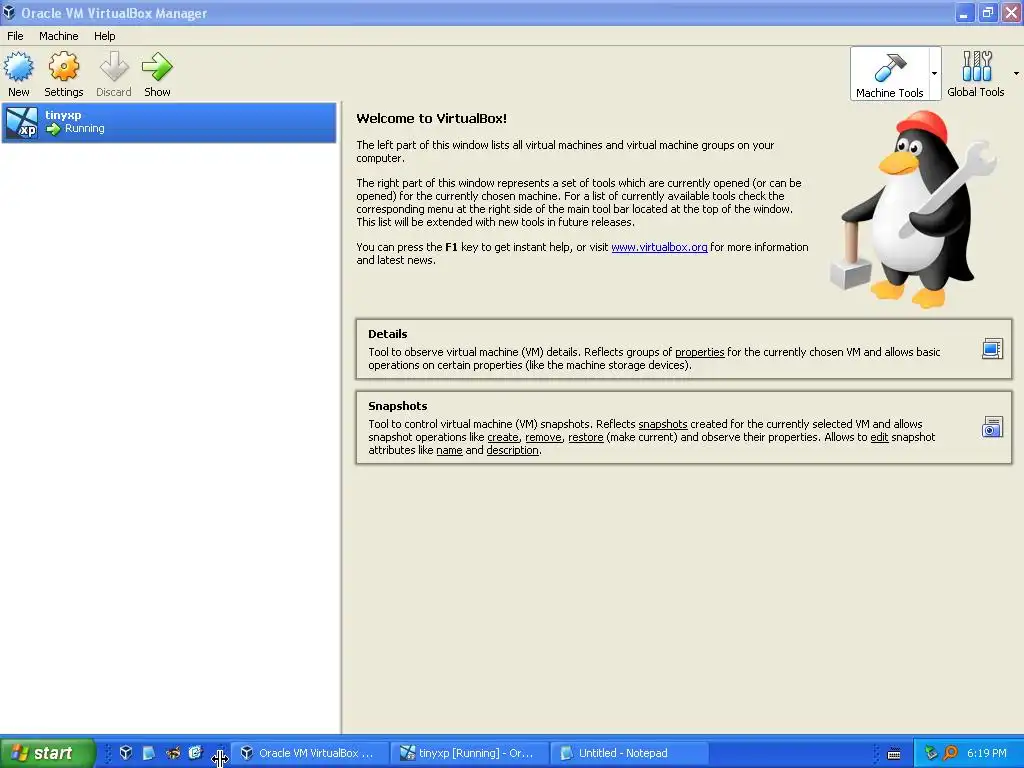Click the Running status text of tinyxp
The image size is (1024, 768).
point(84,128)
